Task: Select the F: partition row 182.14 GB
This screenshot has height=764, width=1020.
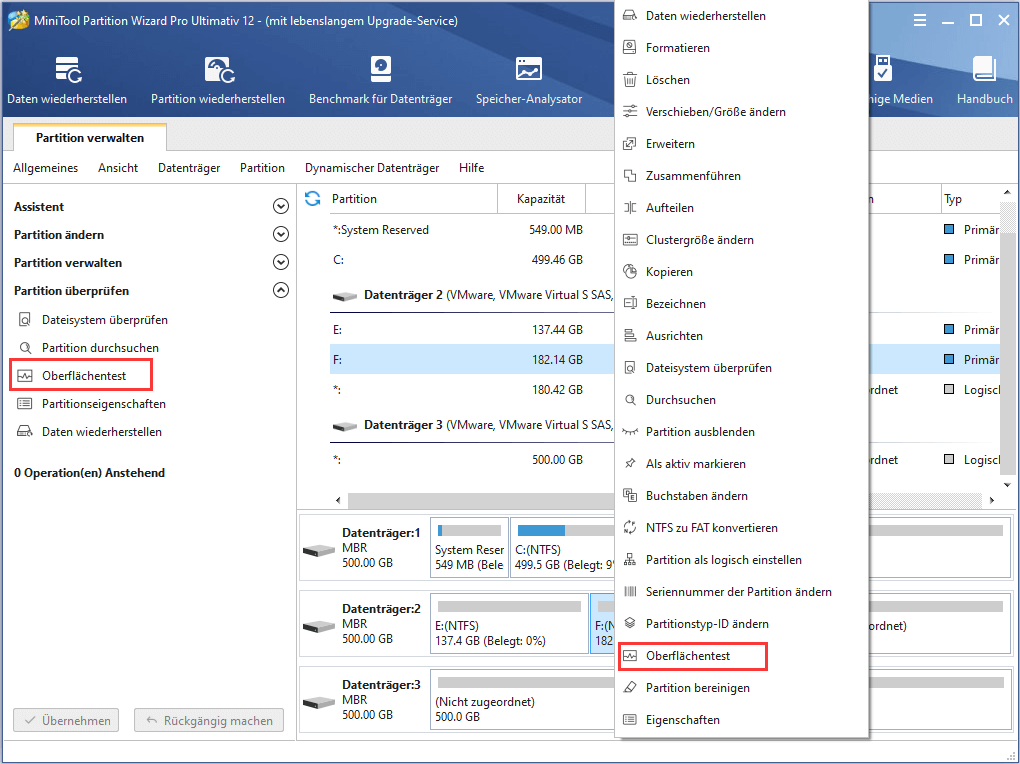Action: 472,359
